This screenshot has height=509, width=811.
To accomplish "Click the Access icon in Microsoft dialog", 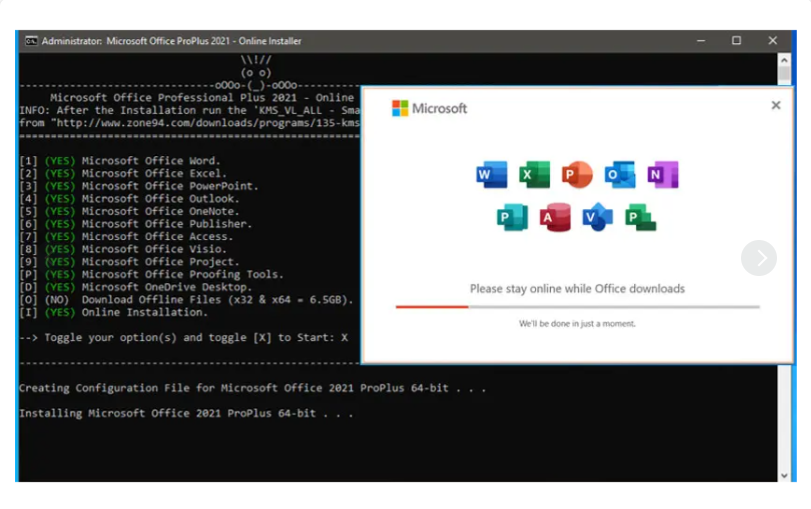I will pos(555,217).
